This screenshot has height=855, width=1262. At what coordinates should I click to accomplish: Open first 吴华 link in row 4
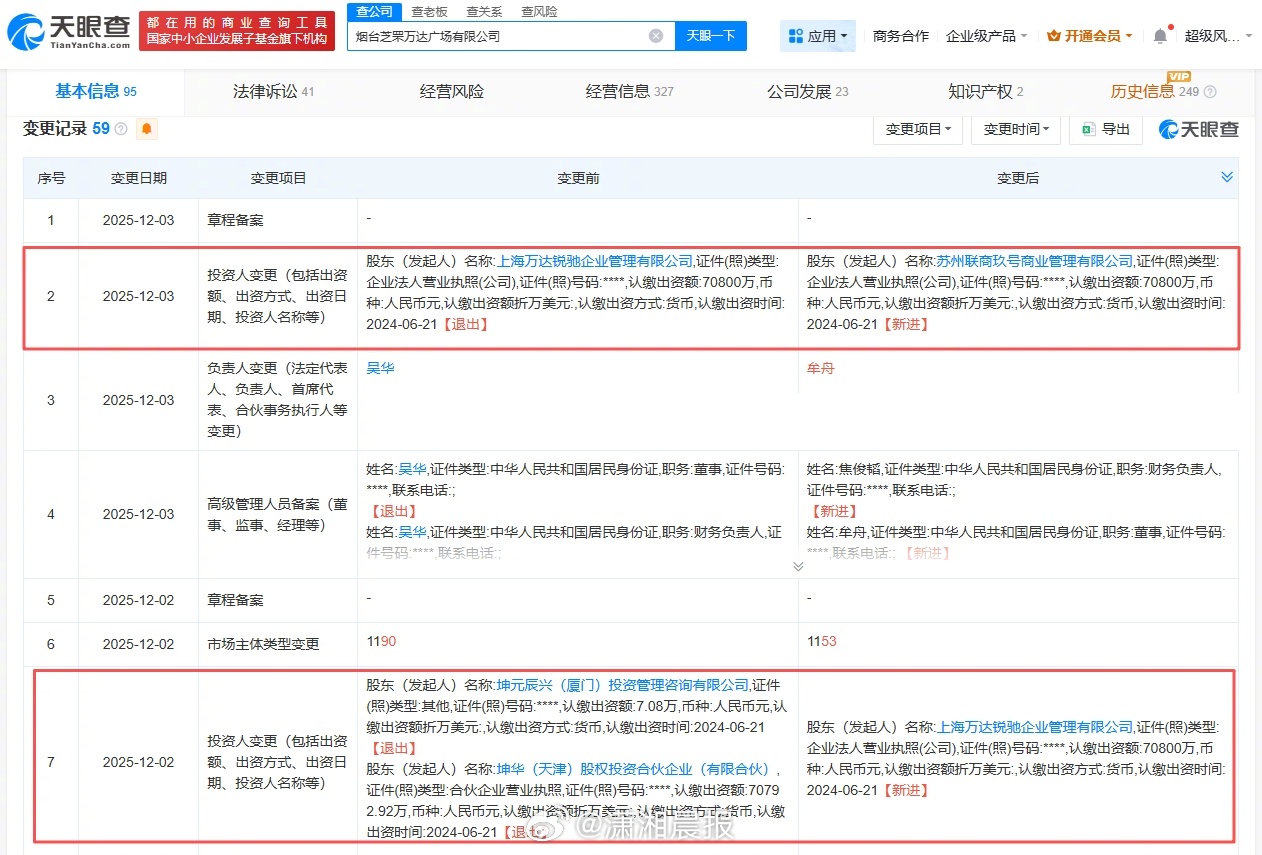(x=412, y=469)
